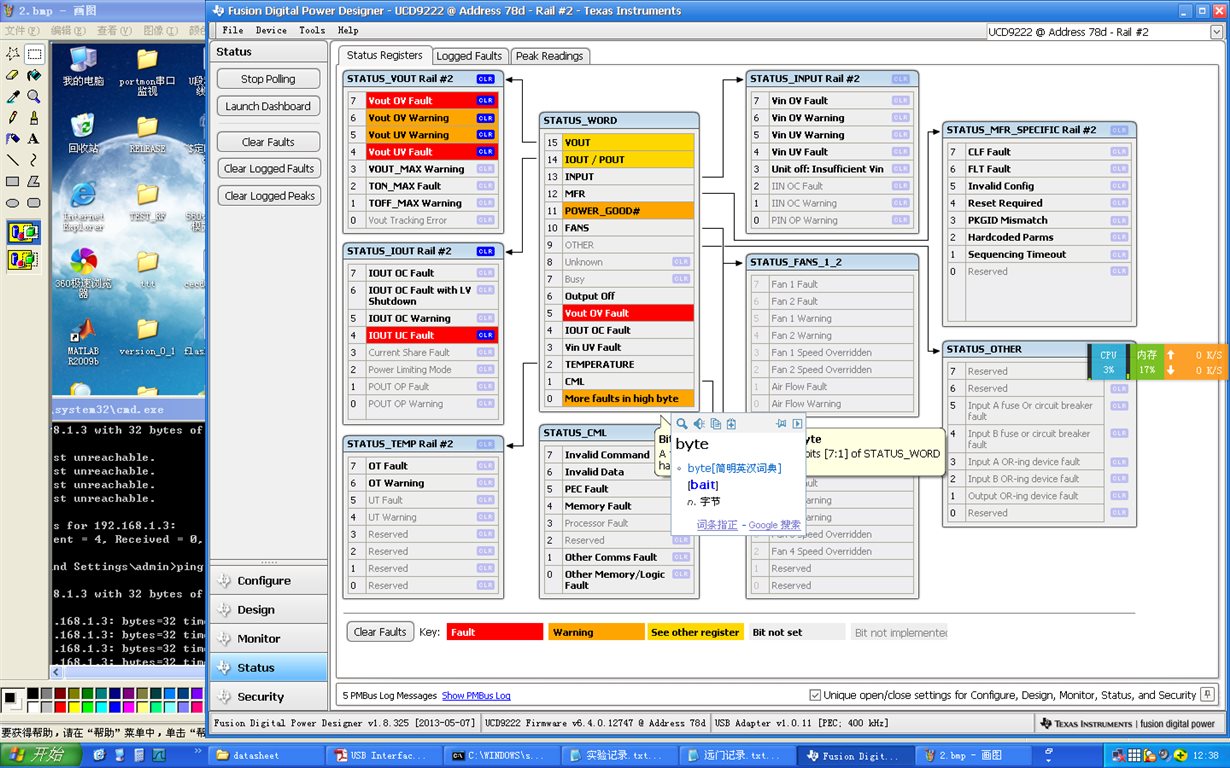This screenshot has width=1230, height=768.
Task: Toggle Unique open/close settings checkbox
Action: tap(815, 695)
